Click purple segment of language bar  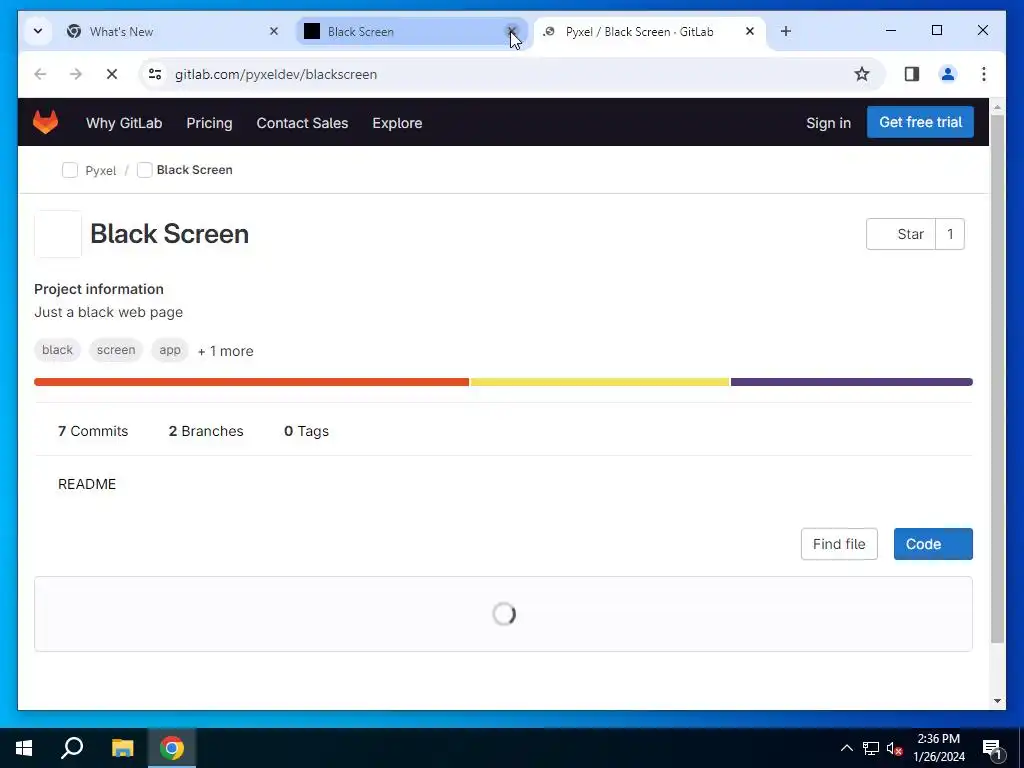(x=852, y=382)
